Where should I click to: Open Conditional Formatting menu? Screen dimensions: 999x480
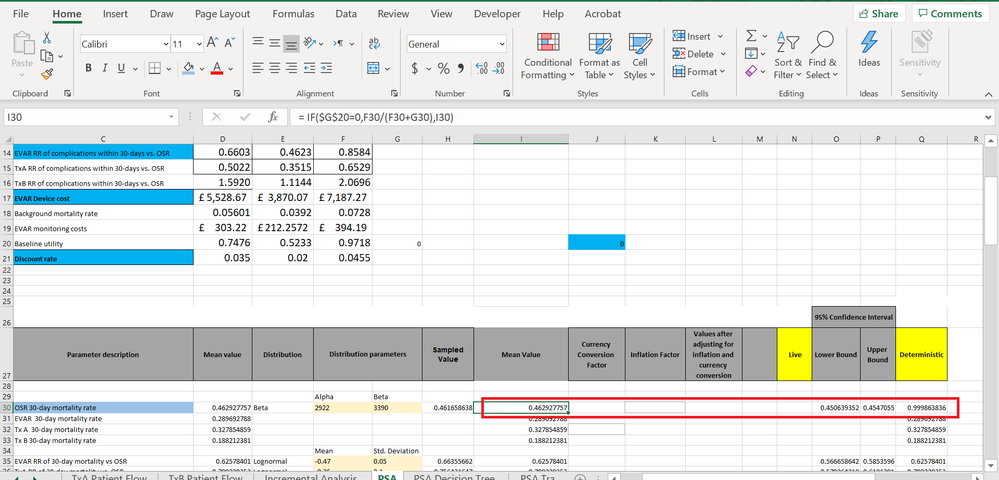click(547, 56)
